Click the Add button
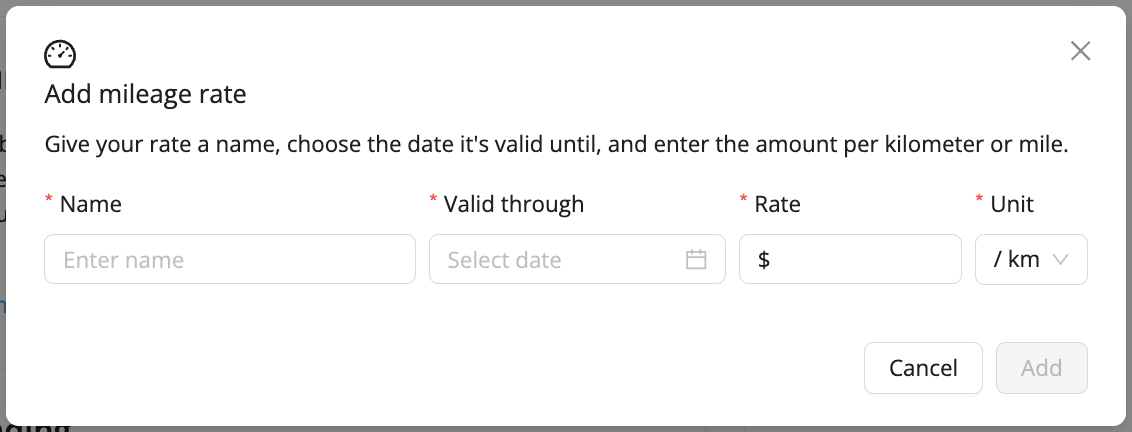Image resolution: width=1132 pixels, height=432 pixels. pos(1041,368)
